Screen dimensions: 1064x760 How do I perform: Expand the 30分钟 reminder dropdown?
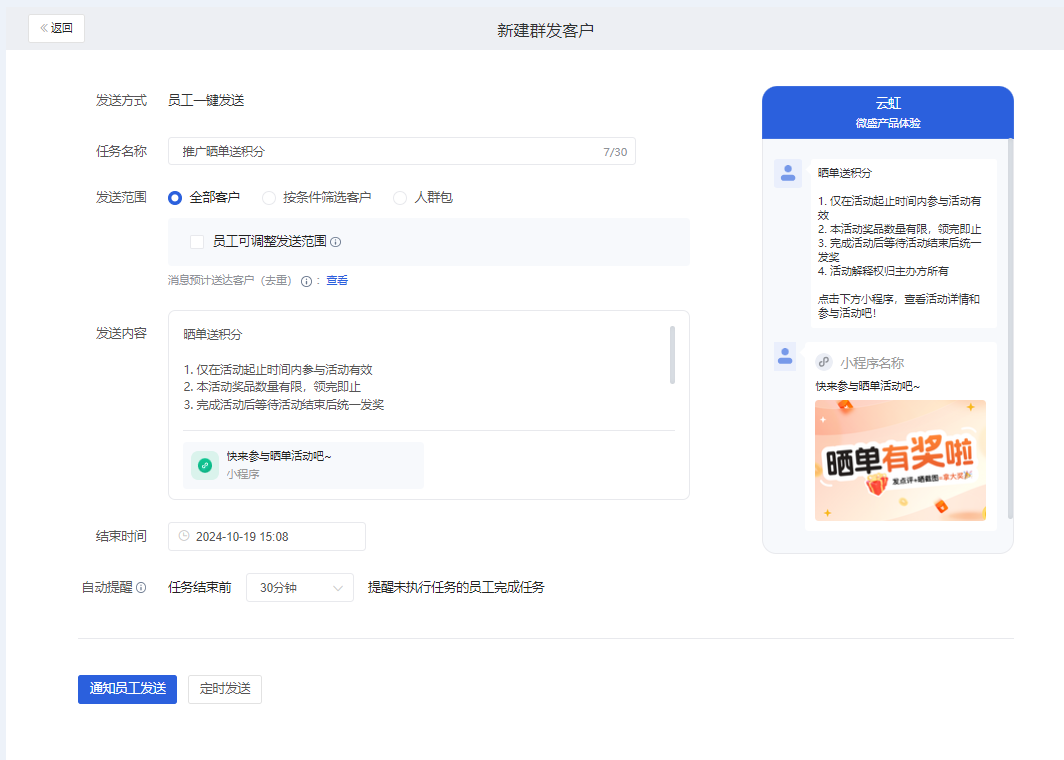pyautogui.click(x=300, y=588)
